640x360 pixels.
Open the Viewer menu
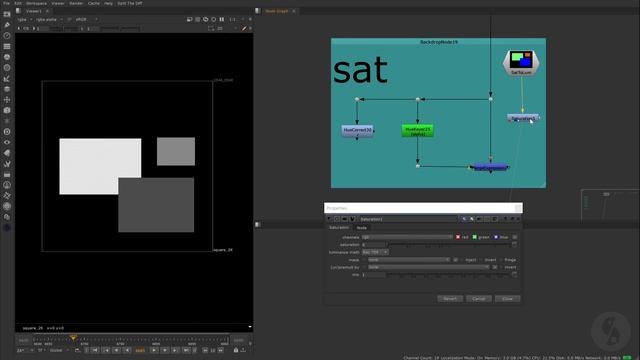point(58,3)
